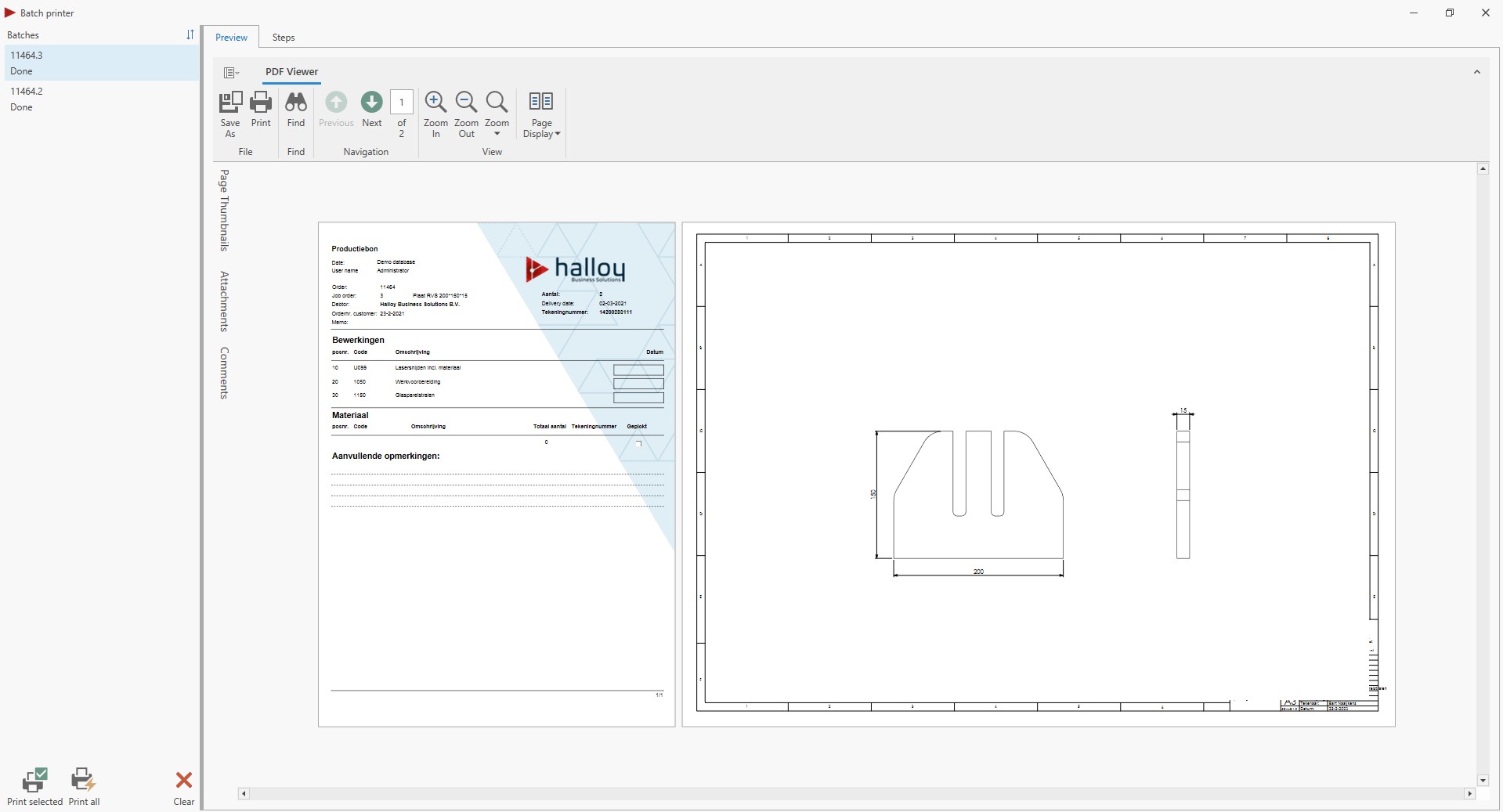The height and width of the screenshot is (812, 1503).
Task: Restore down the Batch printer window
Action: point(1450,13)
